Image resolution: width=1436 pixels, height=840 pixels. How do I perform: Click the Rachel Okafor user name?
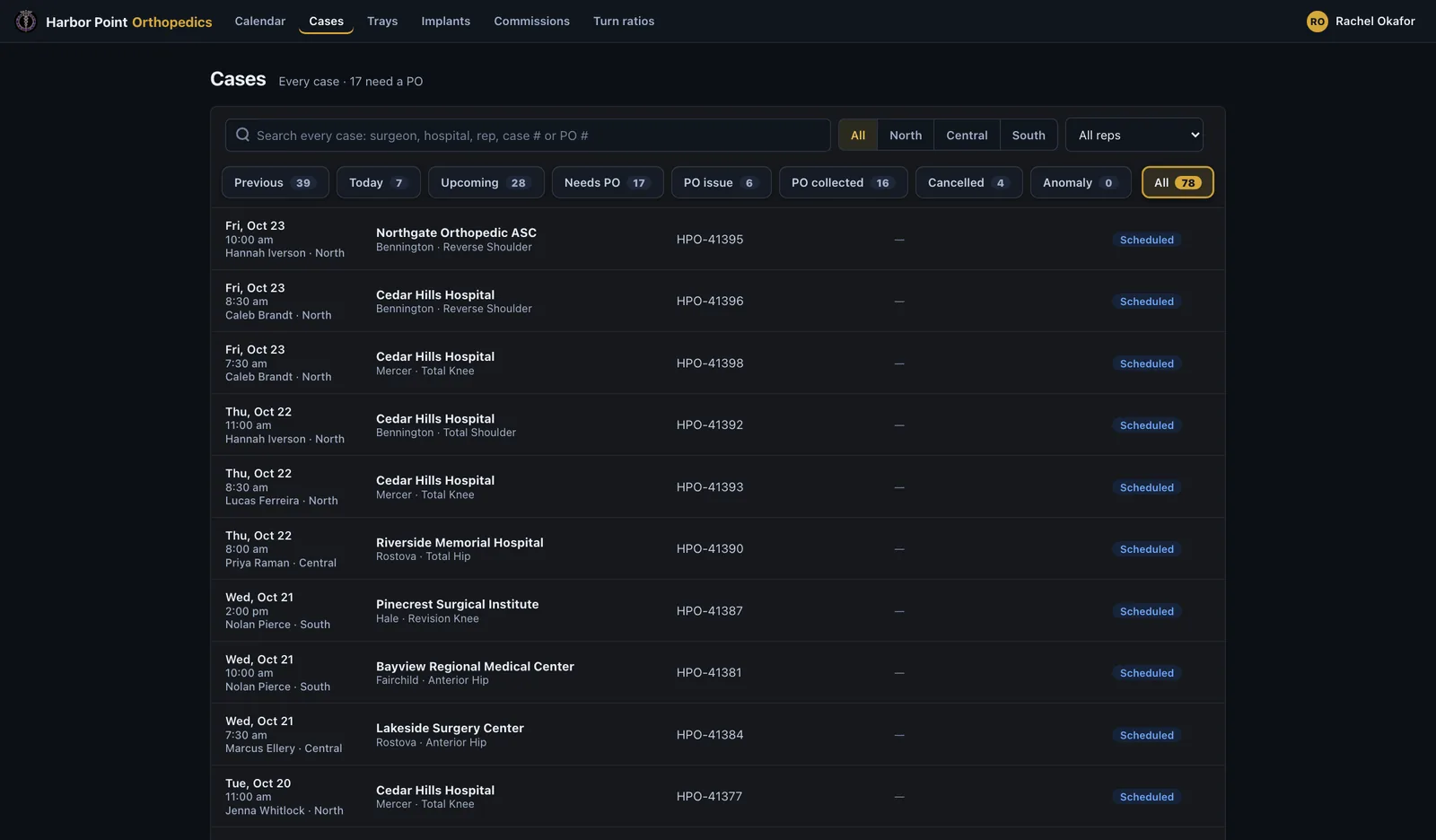(1375, 21)
